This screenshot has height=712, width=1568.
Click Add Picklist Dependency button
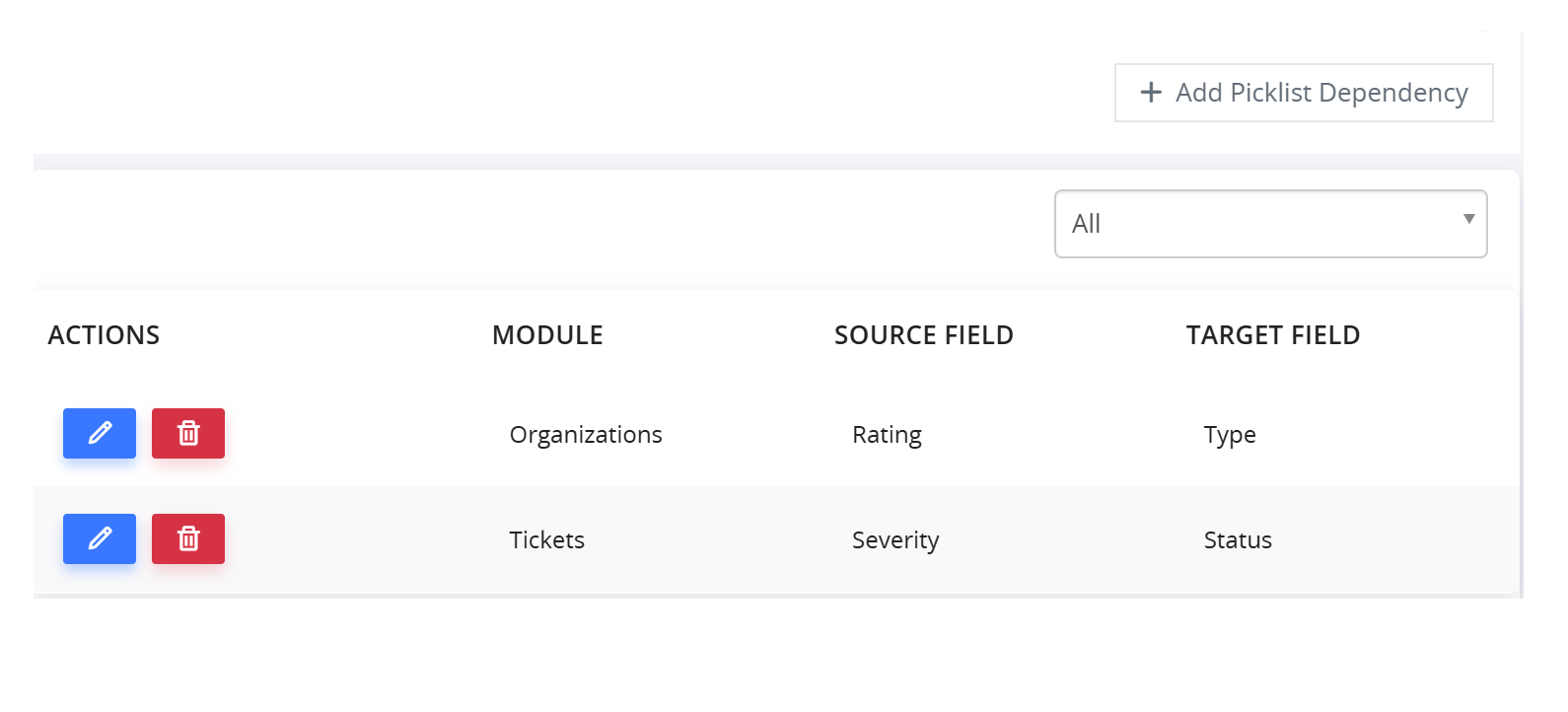[1304, 93]
